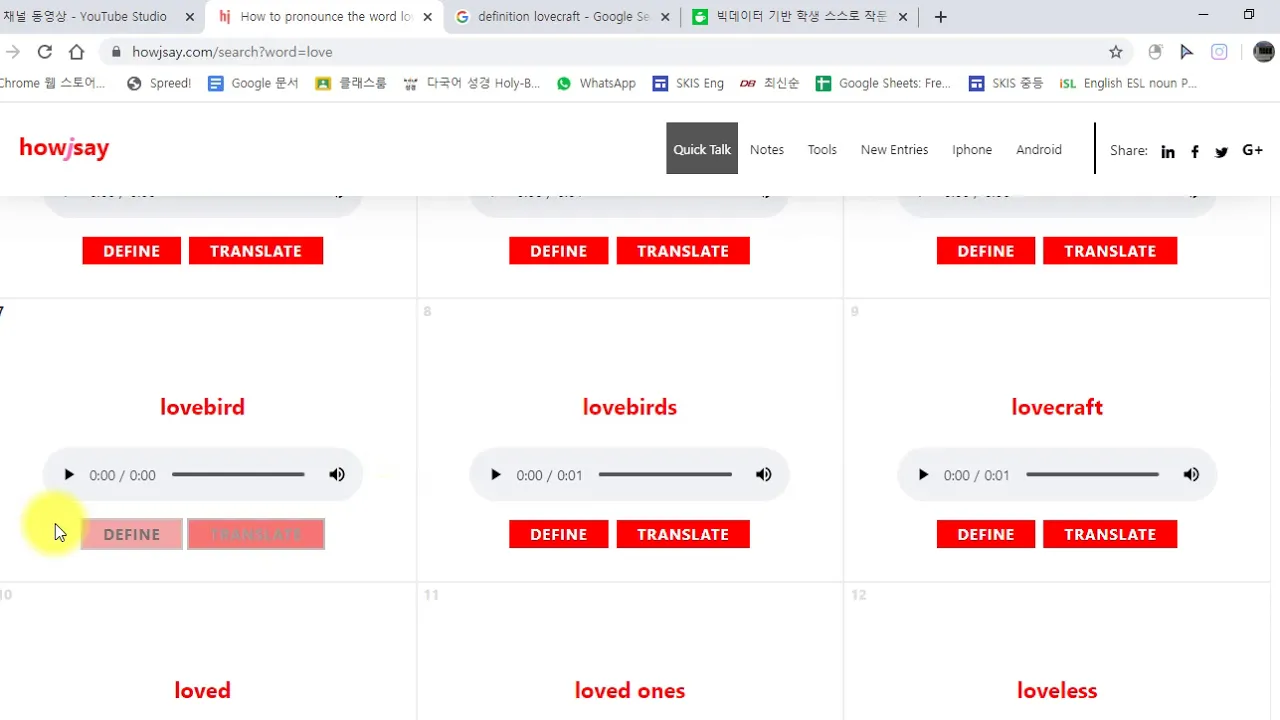The width and height of the screenshot is (1280, 720).
Task: Open the Chrome profile avatar
Action: coord(1263,52)
